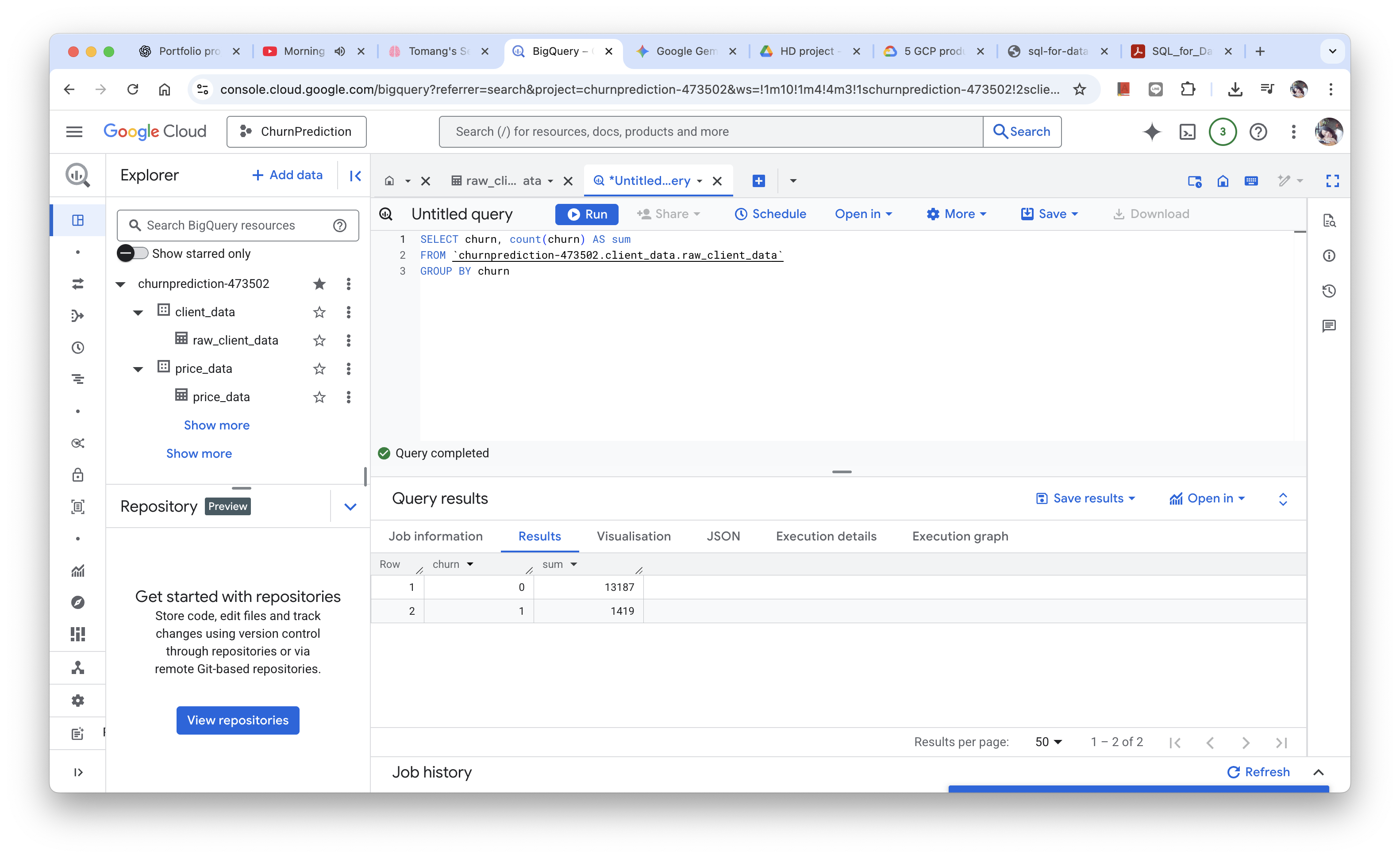Open the Save dropdown in query toolbar

[x=1050, y=214]
